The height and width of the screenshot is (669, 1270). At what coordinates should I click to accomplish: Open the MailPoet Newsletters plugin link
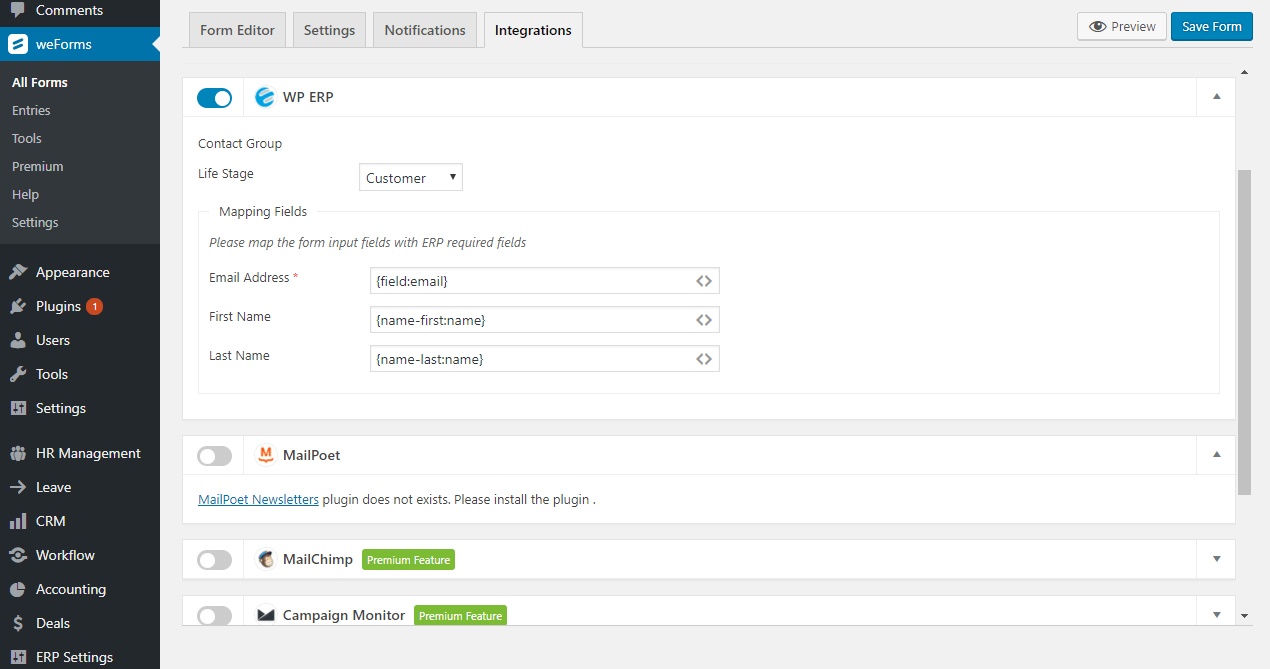258,499
